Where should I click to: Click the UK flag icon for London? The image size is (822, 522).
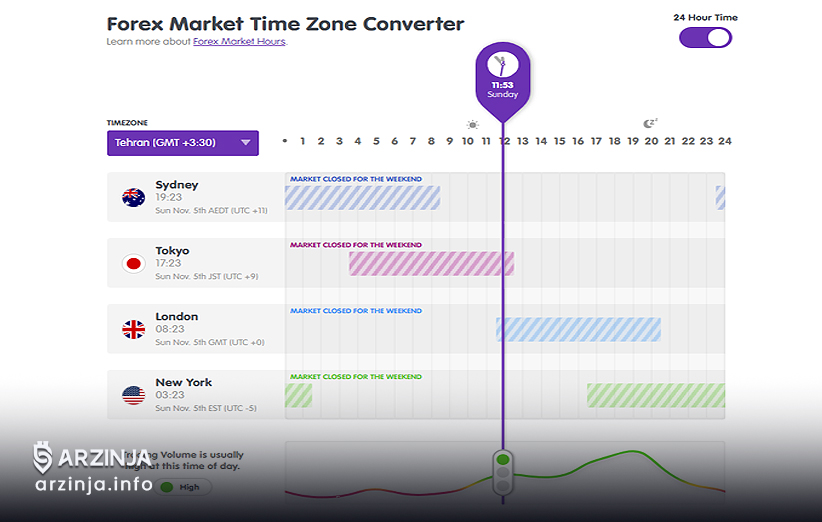133,329
